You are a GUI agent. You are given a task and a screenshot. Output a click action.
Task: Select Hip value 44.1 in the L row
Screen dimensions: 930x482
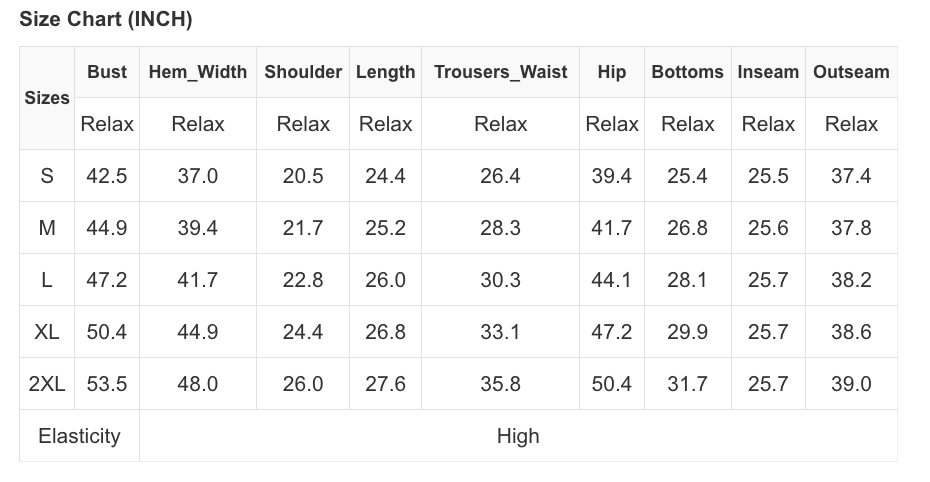click(612, 280)
